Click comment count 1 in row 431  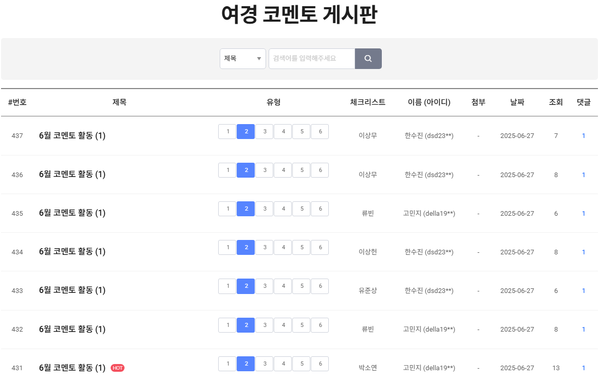tap(584, 368)
